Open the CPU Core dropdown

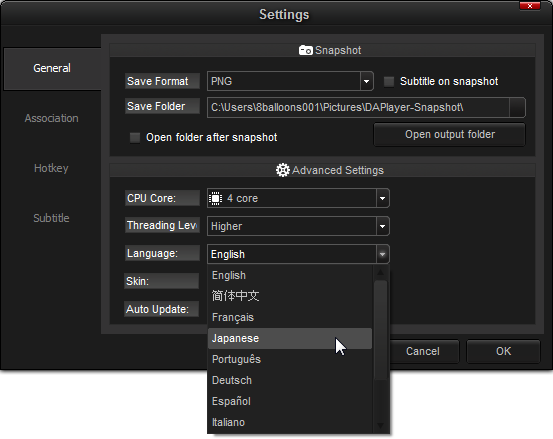point(382,198)
